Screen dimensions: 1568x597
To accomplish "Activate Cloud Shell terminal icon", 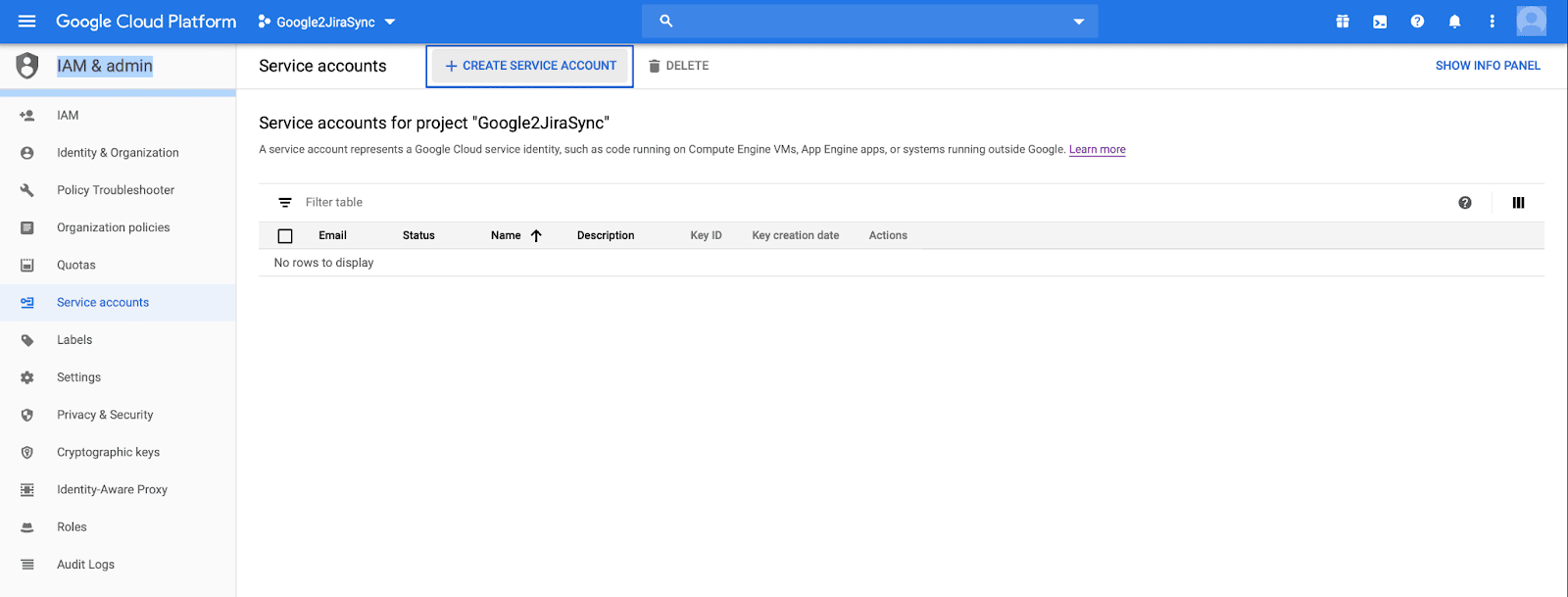I will coord(1380,22).
